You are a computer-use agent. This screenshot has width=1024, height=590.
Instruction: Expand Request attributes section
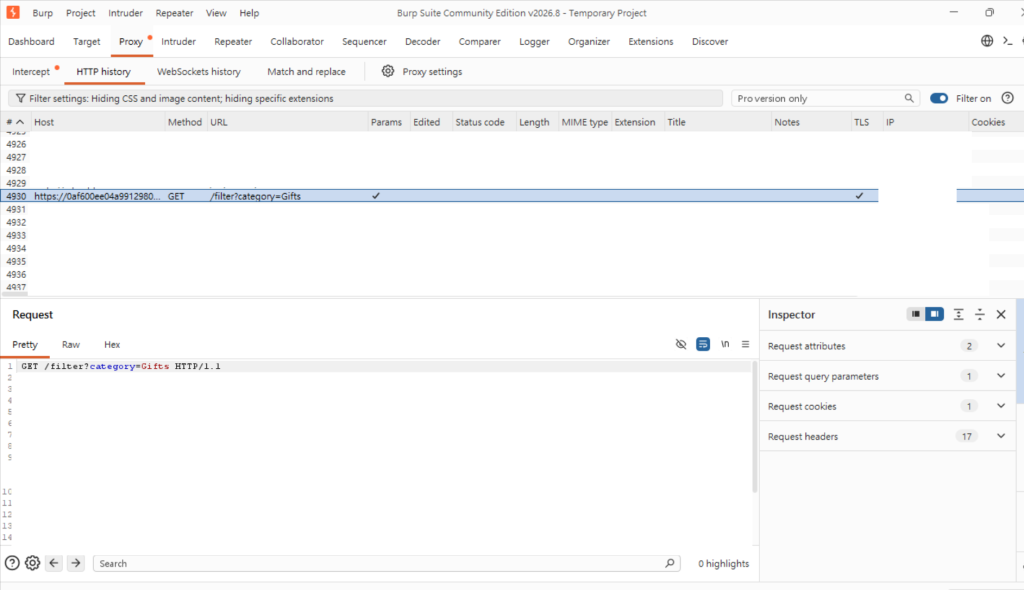tap(1000, 346)
